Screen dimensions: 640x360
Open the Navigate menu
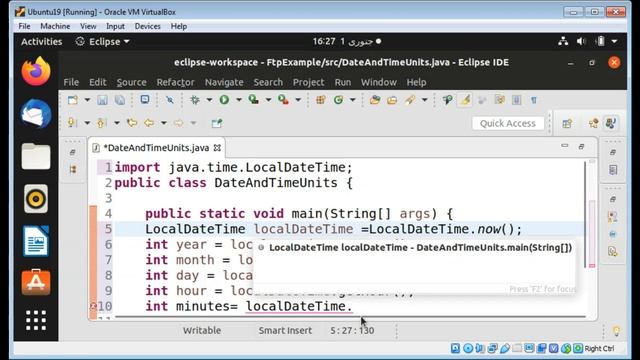(224, 82)
